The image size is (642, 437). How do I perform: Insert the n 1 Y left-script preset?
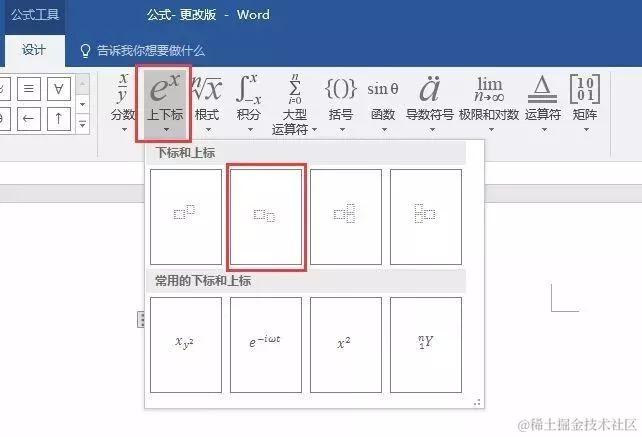coord(426,345)
